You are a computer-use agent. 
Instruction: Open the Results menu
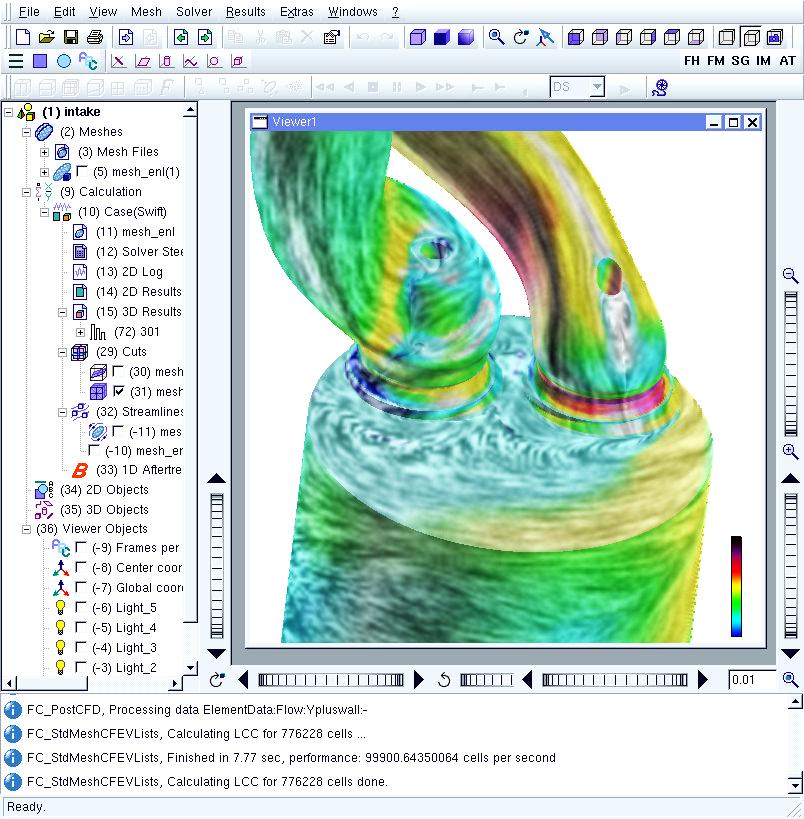245,12
